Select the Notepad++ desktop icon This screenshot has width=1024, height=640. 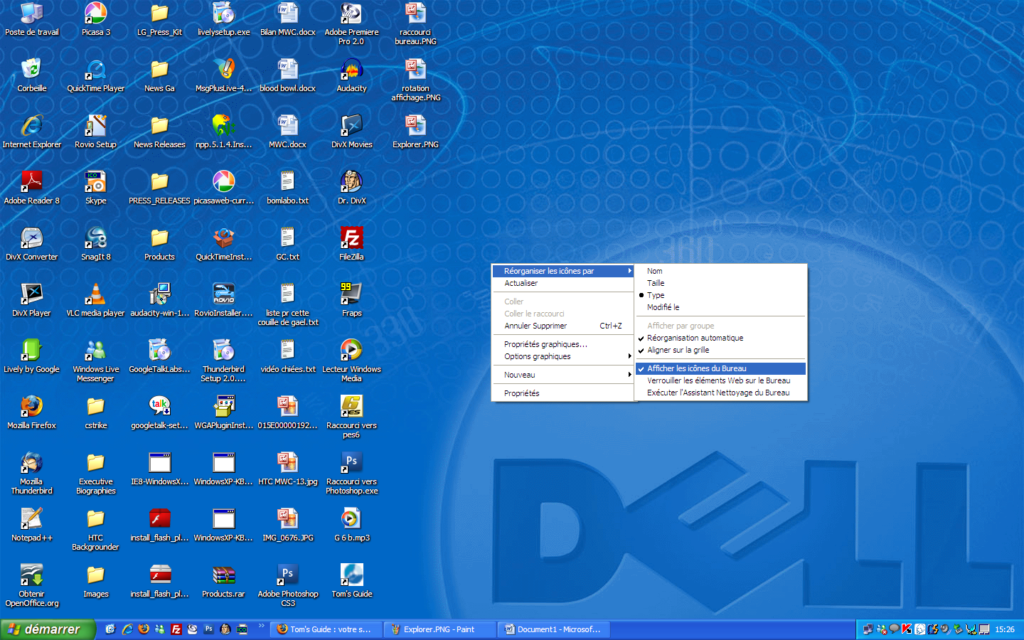point(31,525)
